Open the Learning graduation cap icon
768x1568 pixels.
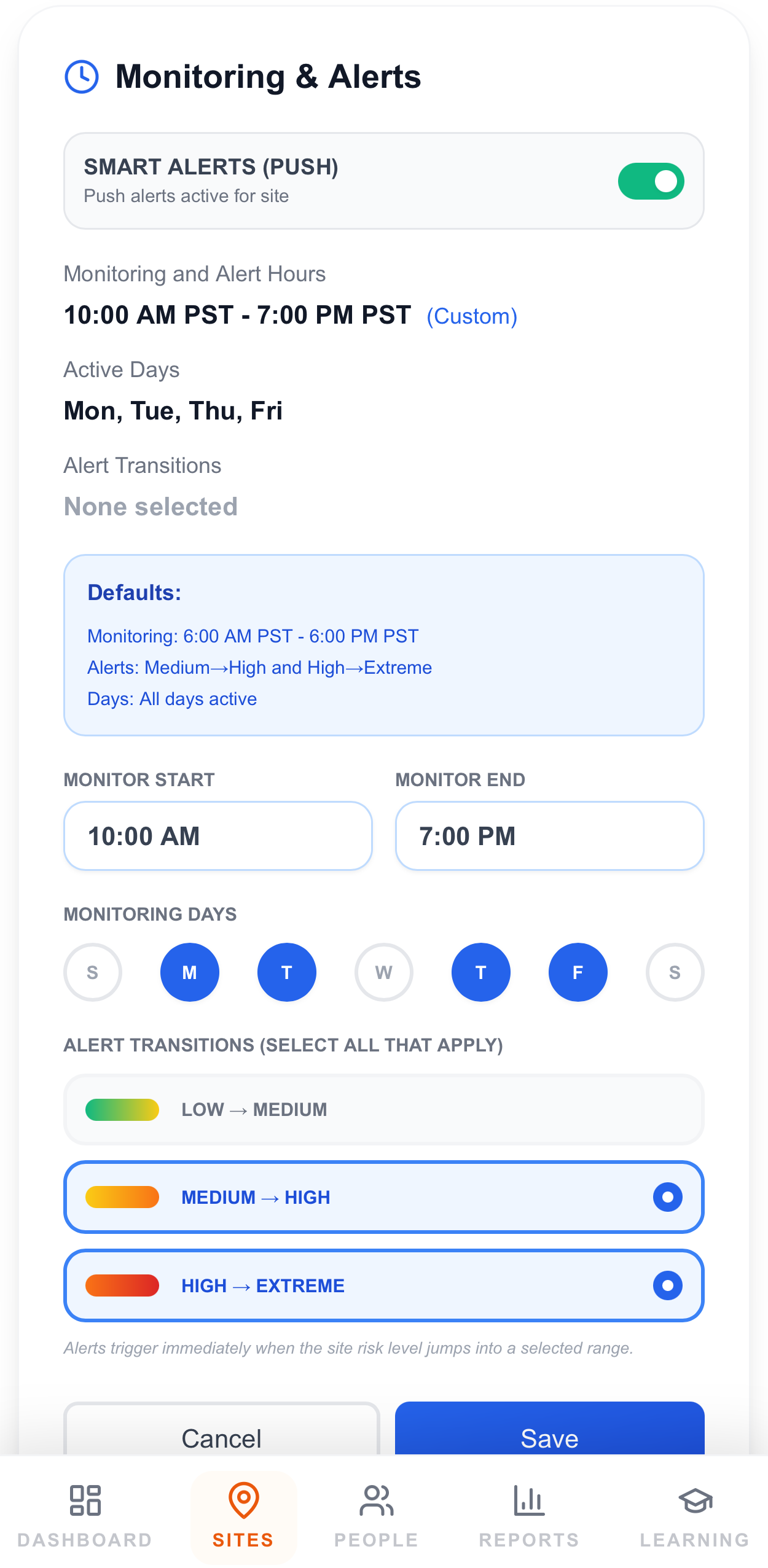tap(695, 1500)
